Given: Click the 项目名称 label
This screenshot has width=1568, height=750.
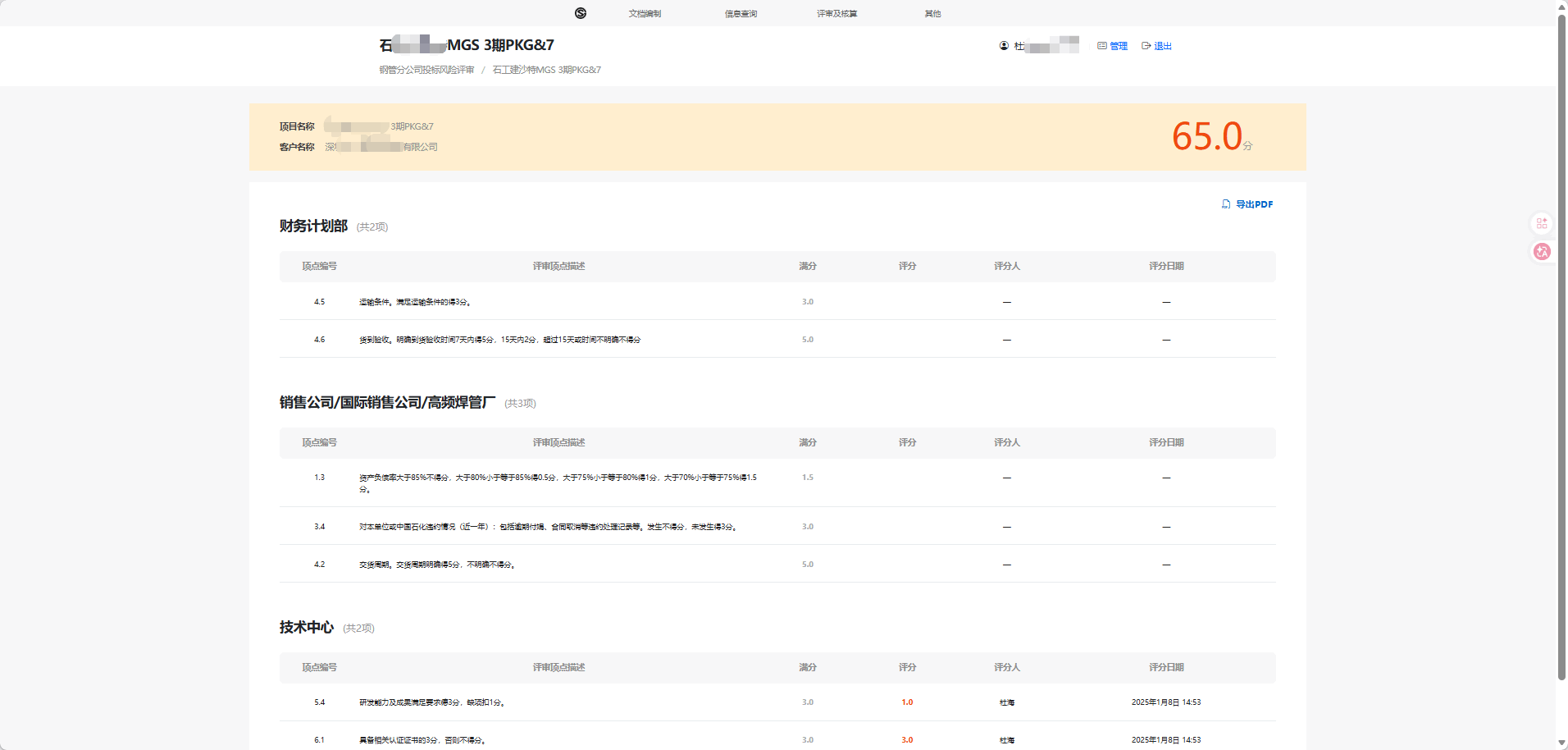Looking at the screenshot, I should [297, 126].
